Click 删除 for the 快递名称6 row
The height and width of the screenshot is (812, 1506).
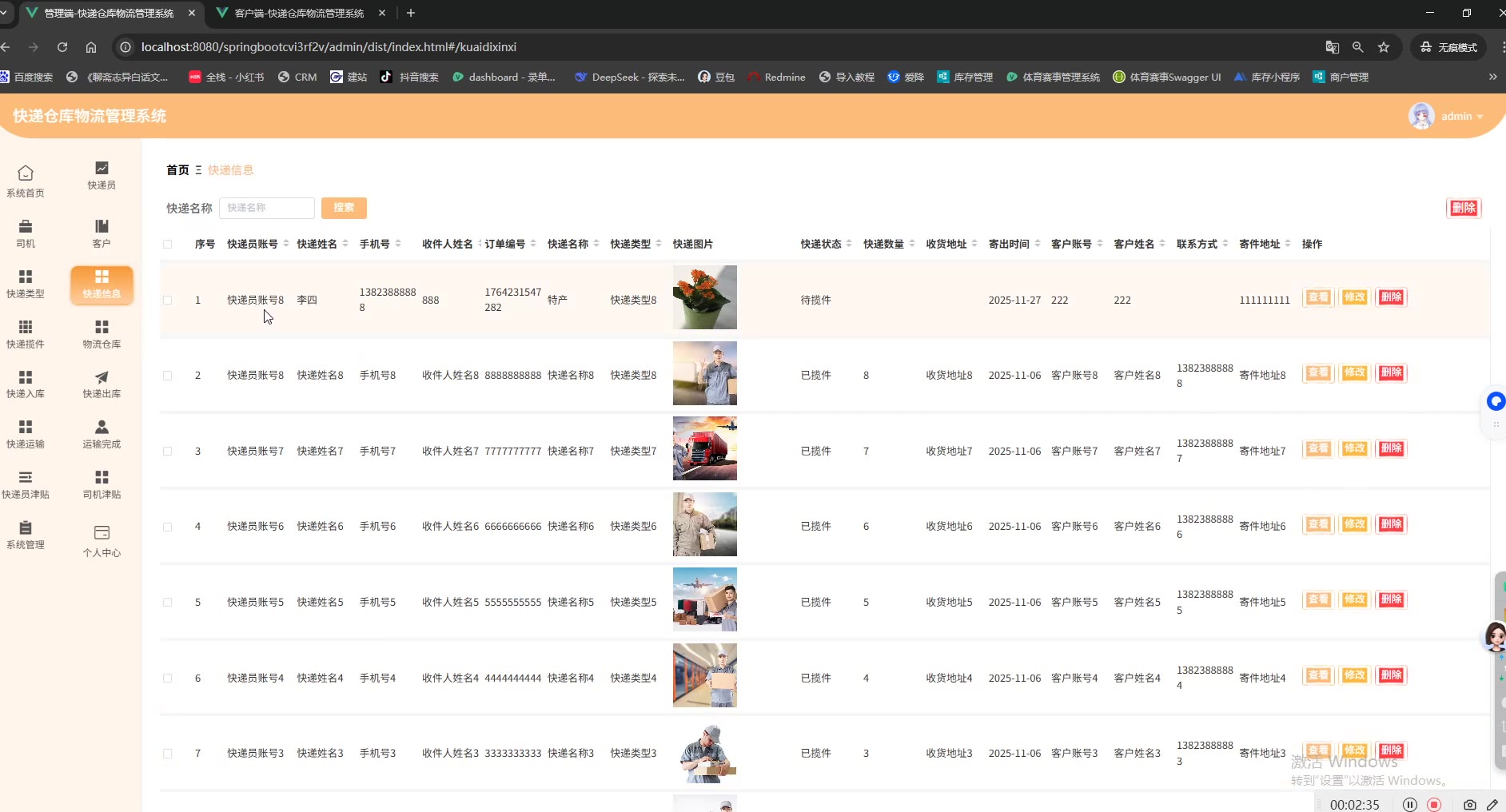point(1392,524)
